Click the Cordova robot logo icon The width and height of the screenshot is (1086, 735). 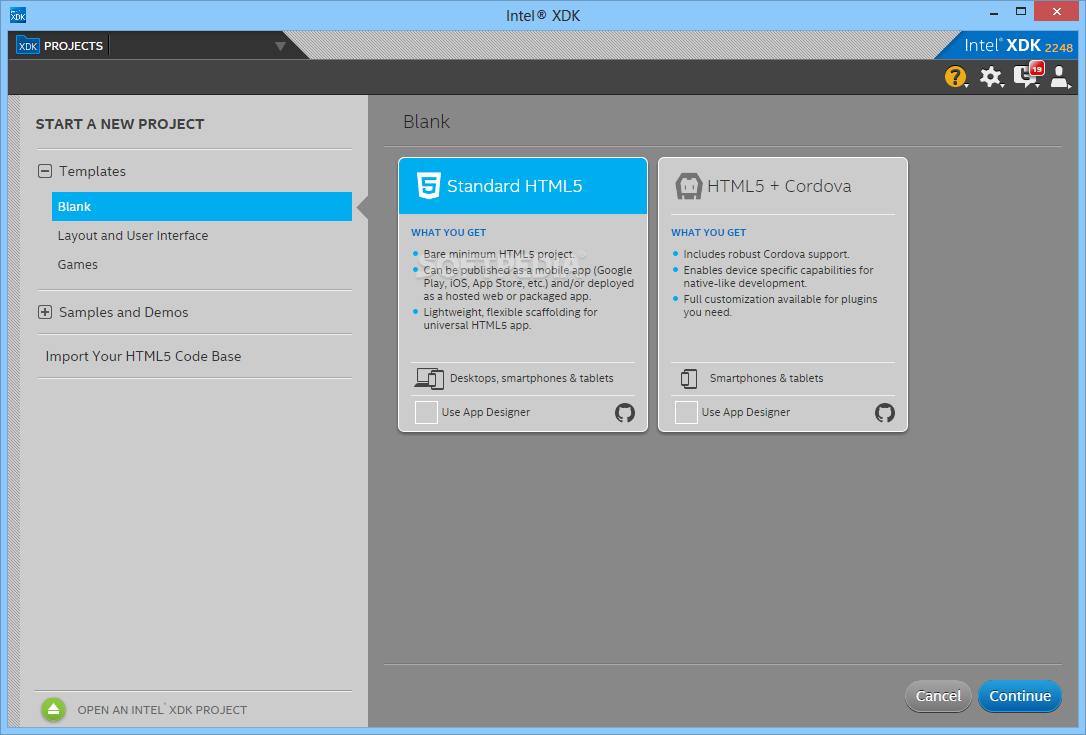pos(688,186)
